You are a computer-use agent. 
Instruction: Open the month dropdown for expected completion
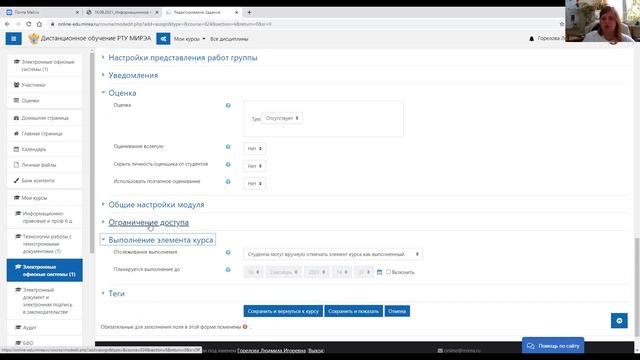284,272
